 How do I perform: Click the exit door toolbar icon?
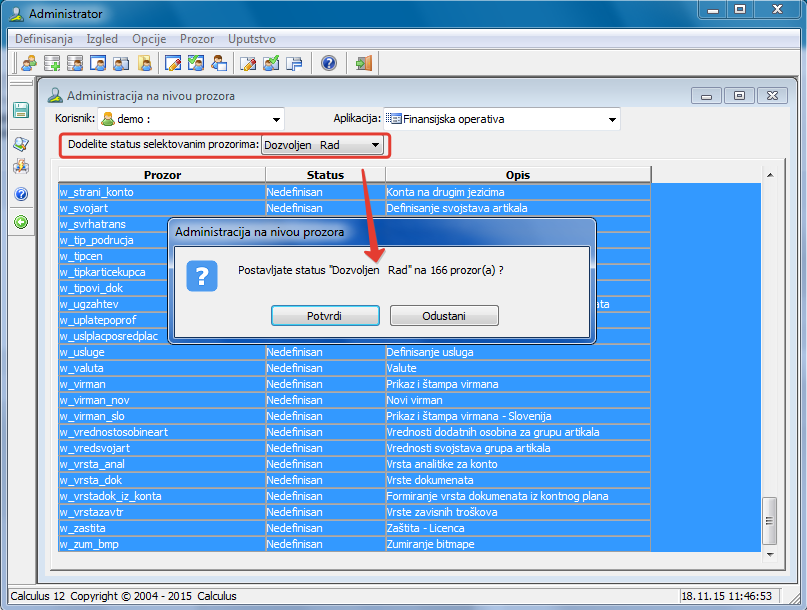coord(363,63)
